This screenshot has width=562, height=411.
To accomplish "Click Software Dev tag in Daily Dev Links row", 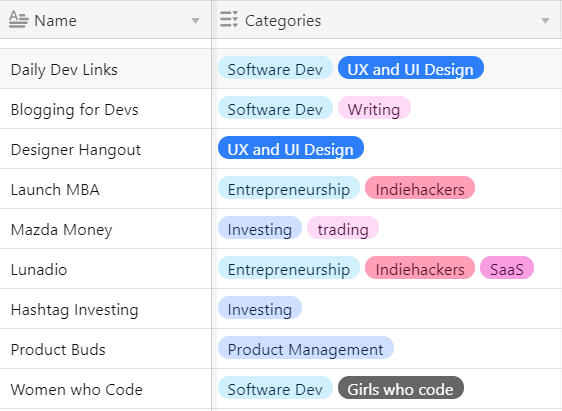I will [275, 69].
